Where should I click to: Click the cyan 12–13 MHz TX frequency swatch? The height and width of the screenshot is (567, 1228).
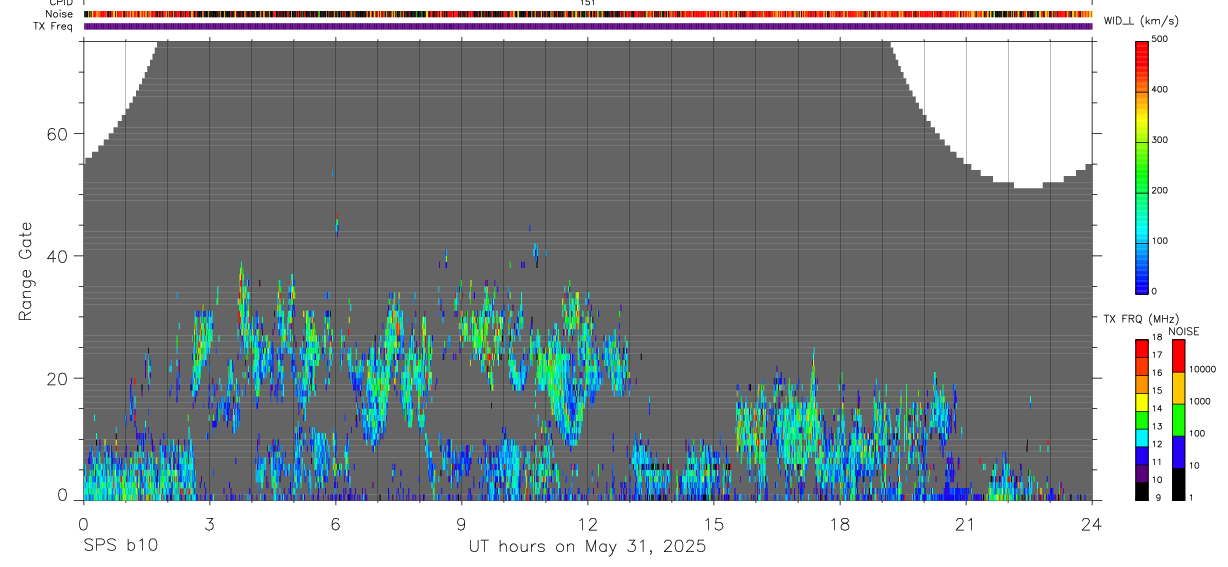(x=1142, y=438)
